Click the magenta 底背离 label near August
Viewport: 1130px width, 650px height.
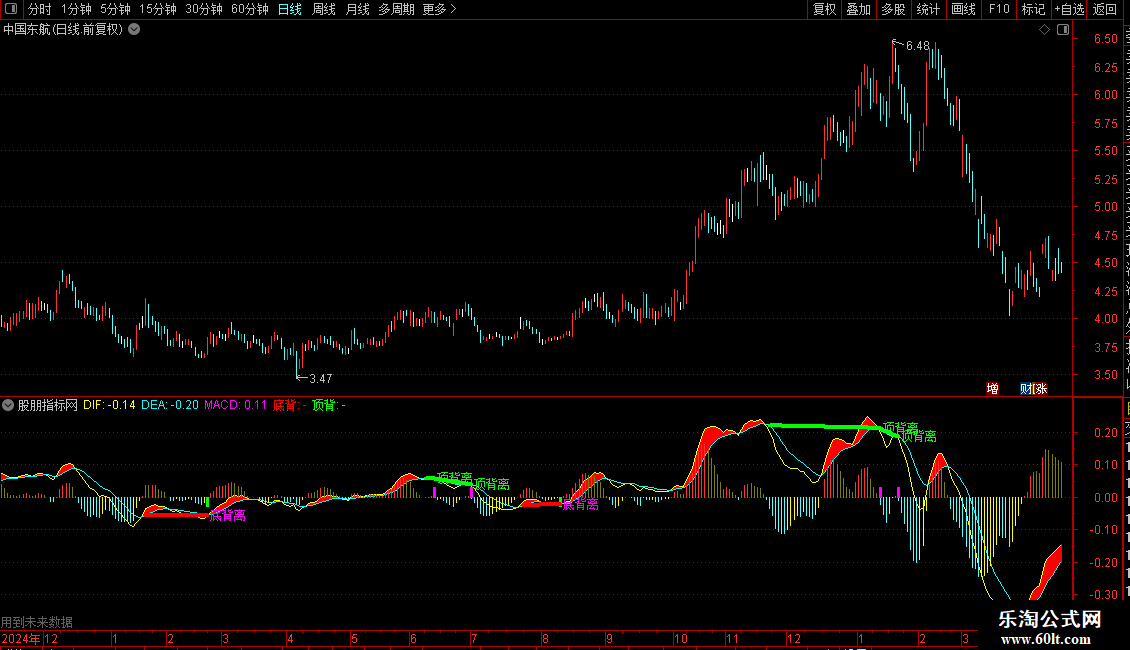tap(580, 504)
